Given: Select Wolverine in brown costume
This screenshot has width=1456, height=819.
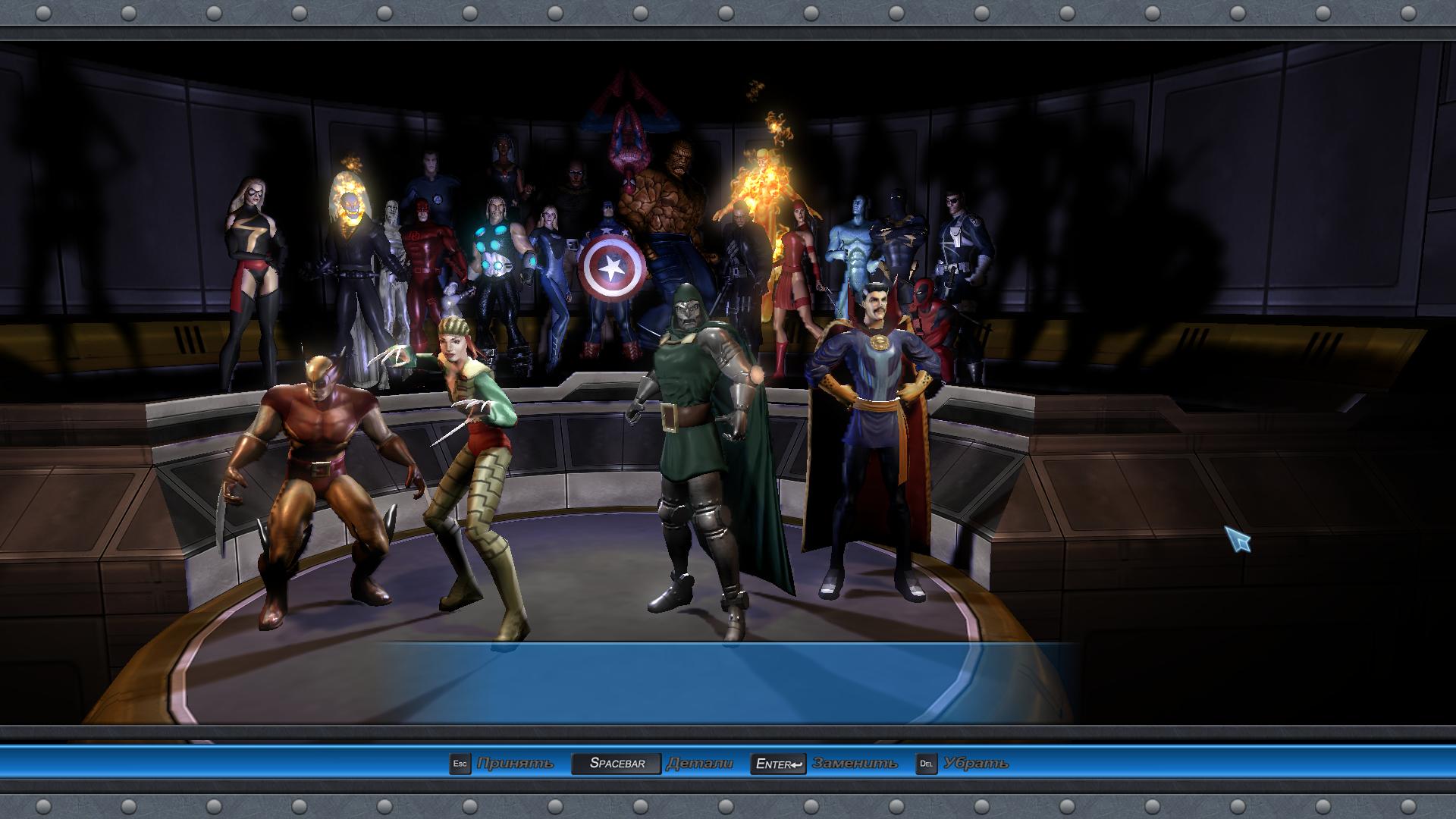Looking at the screenshot, I should [322, 485].
